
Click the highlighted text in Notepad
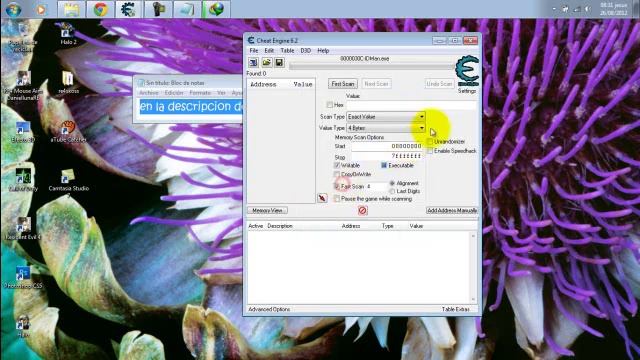[191, 107]
